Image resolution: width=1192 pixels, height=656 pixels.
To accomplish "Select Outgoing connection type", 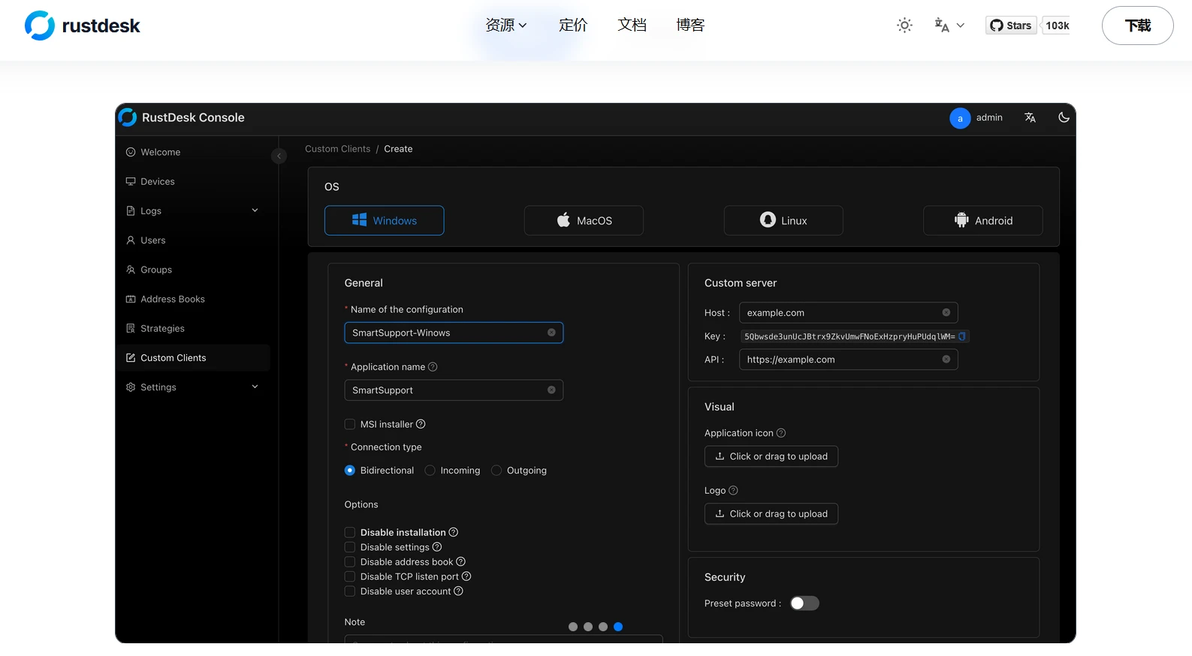I will click(x=496, y=471).
